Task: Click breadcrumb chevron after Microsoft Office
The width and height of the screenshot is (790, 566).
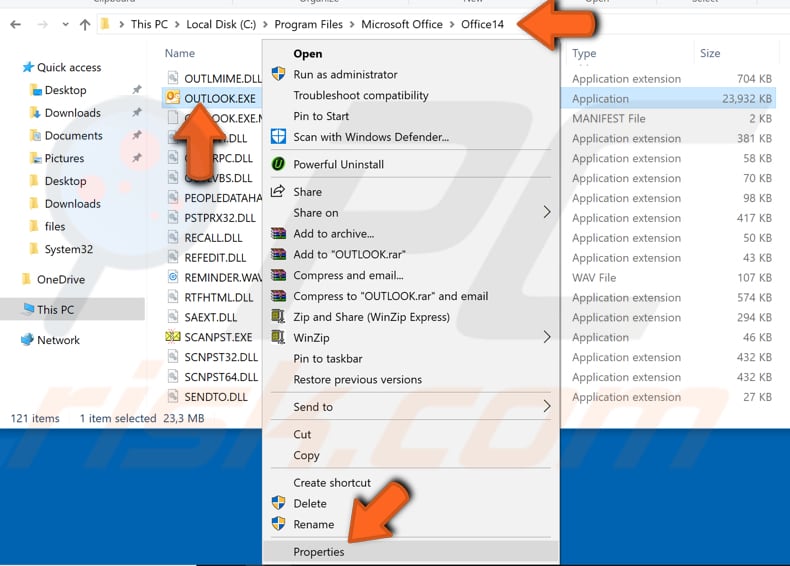Action: click(x=452, y=24)
